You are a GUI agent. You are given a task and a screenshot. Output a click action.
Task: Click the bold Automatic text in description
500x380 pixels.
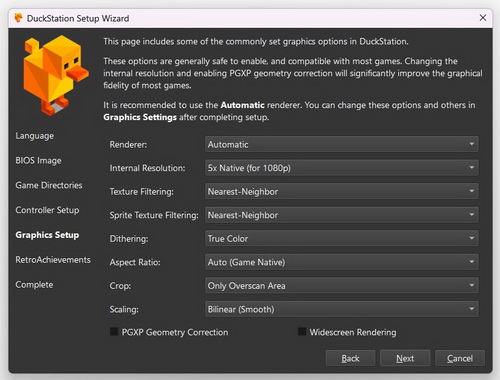click(x=243, y=105)
